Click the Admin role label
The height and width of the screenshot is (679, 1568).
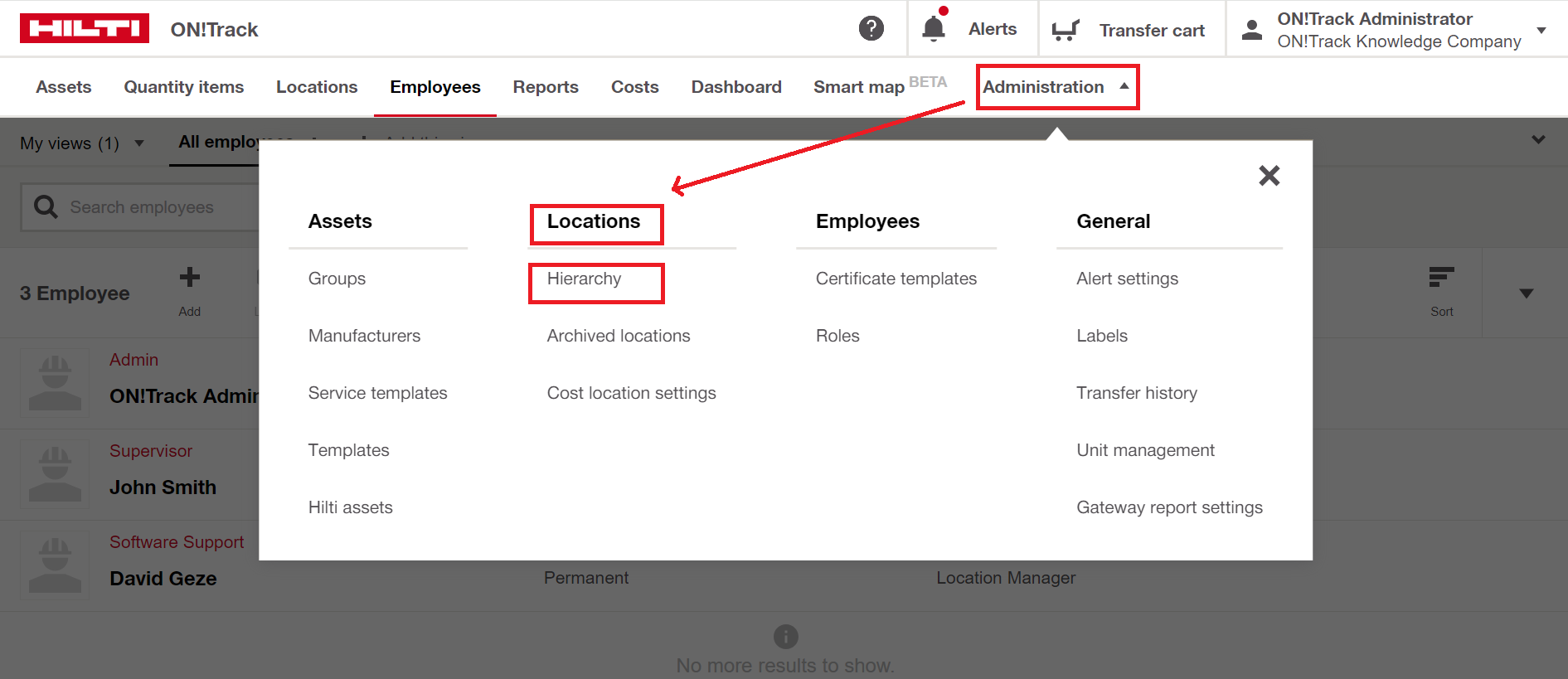[133, 360]
